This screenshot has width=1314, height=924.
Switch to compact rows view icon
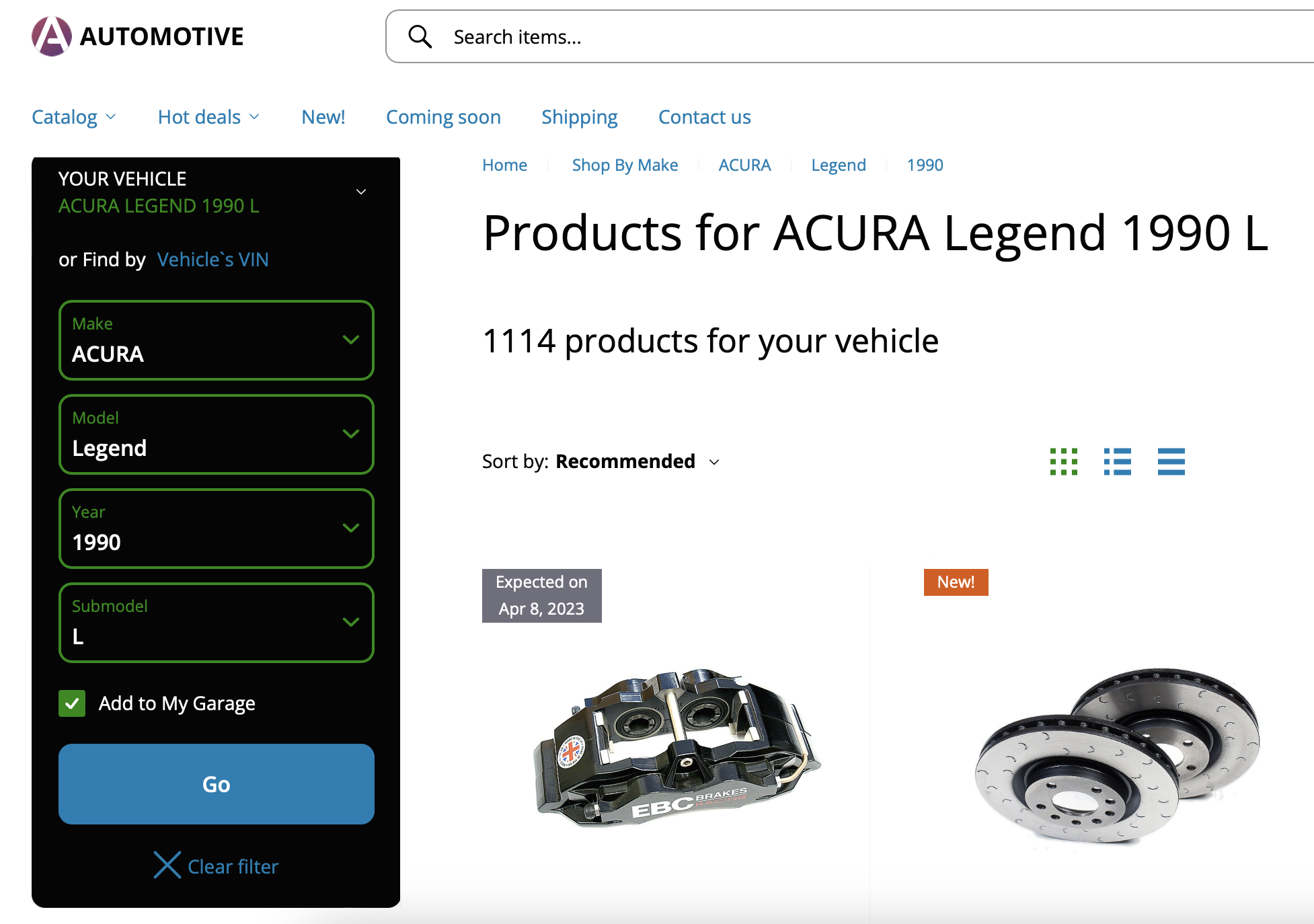point(1171,461)
